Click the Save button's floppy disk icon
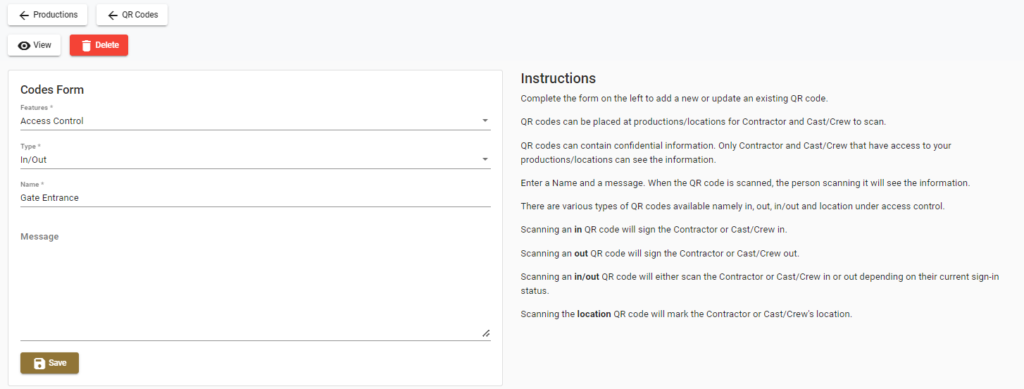Screen dimensions: 1024x389 pyautogui.click(x=39, y=364)
